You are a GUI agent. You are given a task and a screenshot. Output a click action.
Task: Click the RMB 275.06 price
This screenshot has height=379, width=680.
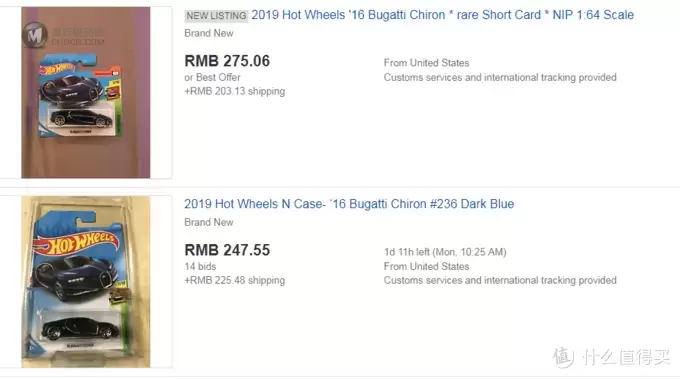tap(227, 61)
